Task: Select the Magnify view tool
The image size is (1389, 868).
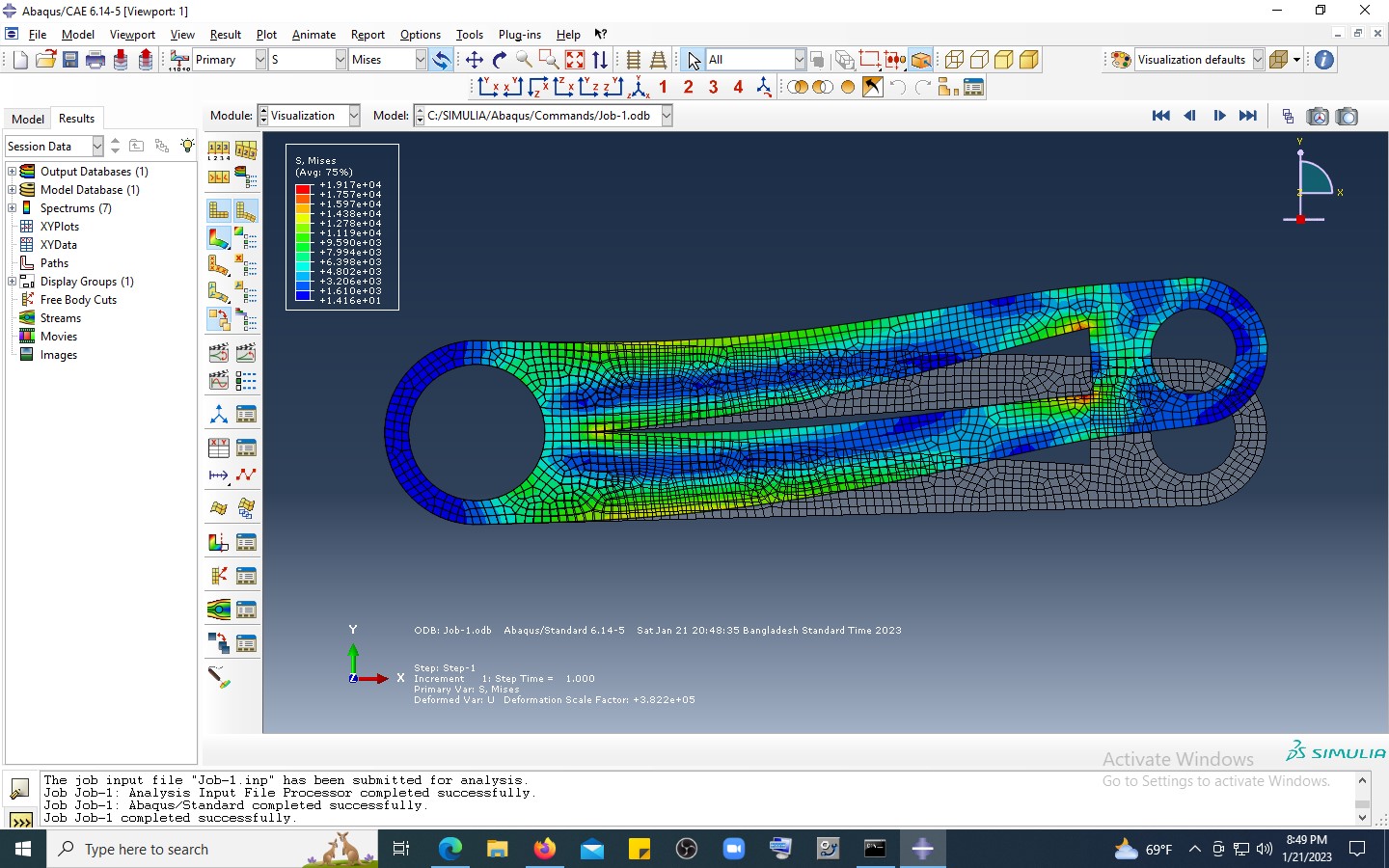Action: coord(525,60)
